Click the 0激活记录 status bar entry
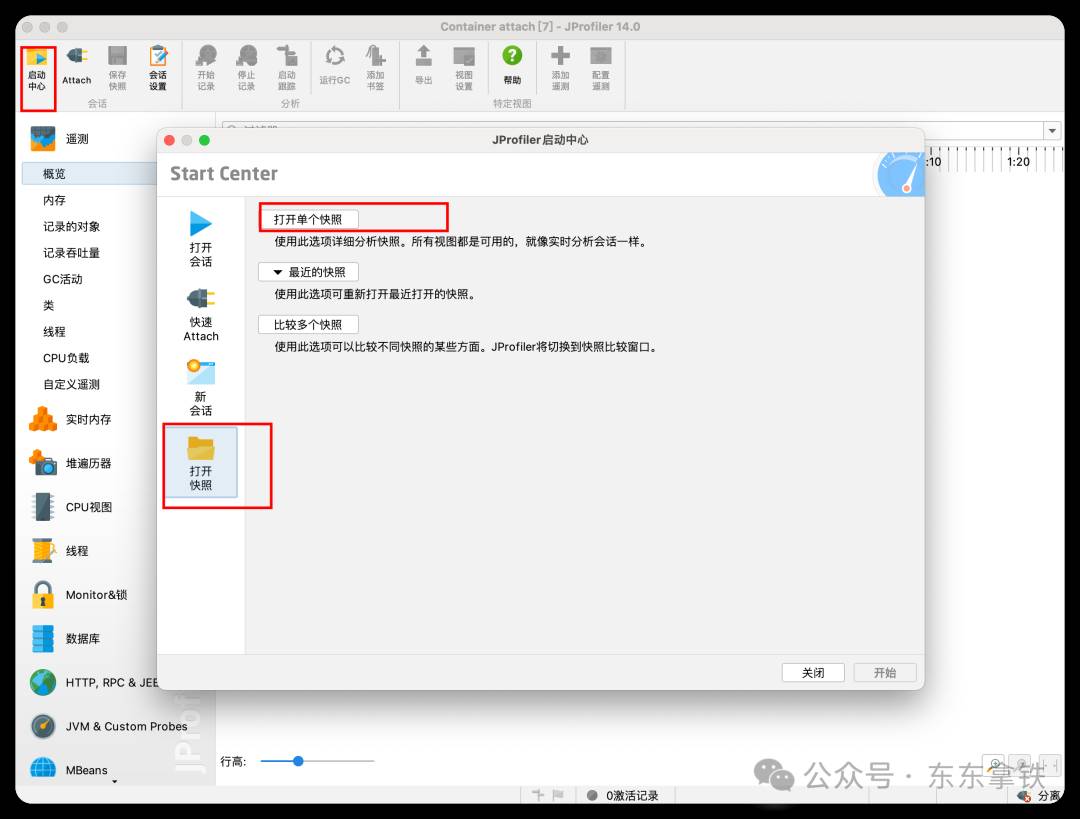Viewport: 1080px width, 819px height. click(623, 796)
